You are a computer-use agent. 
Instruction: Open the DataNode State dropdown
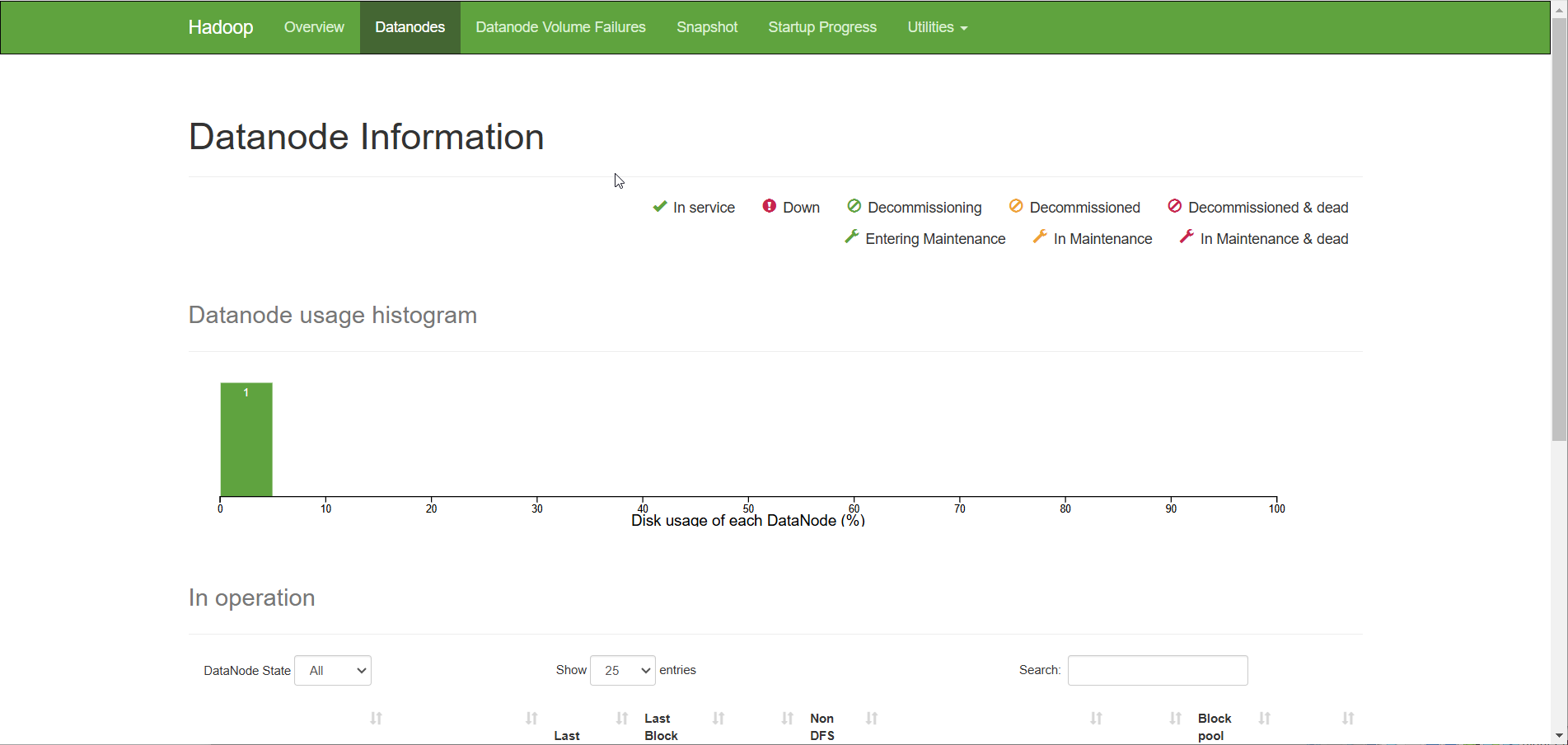click(333, 671)
